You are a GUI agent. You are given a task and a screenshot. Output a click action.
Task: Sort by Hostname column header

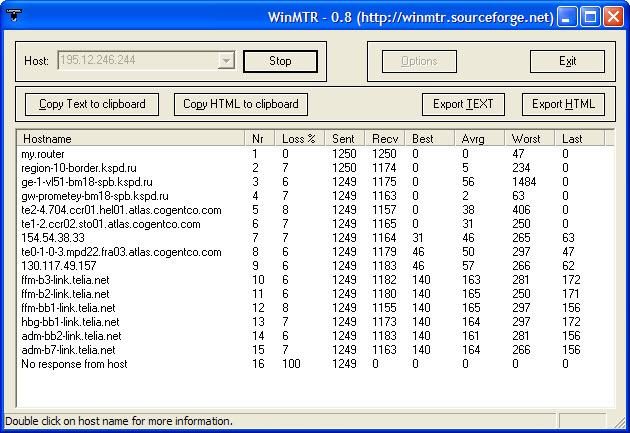(130, 138)
